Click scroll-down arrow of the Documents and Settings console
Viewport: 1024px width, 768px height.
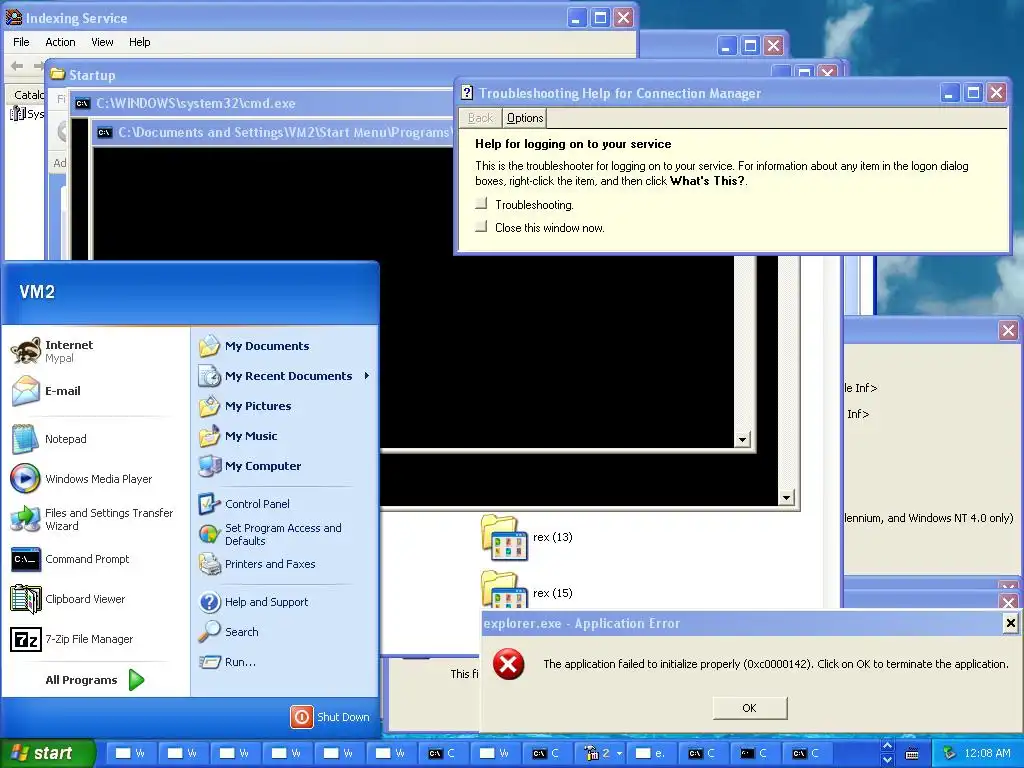pyautogui.click(x=742, y=440)
